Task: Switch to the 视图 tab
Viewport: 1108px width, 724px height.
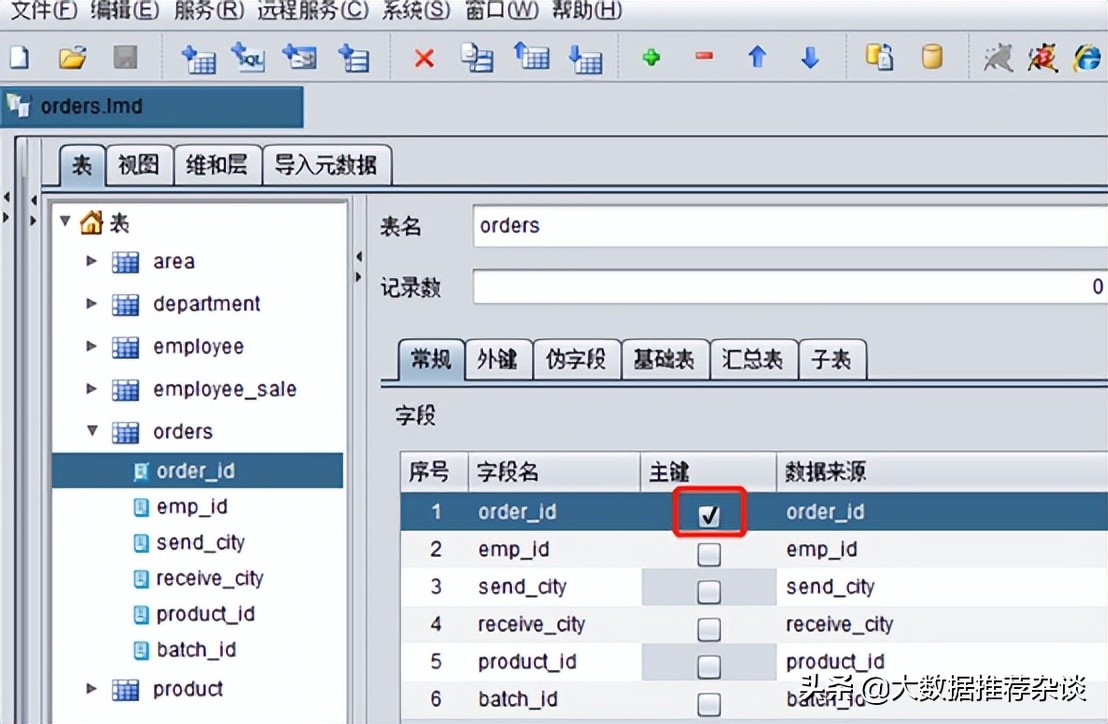Action: coord(139,165)
